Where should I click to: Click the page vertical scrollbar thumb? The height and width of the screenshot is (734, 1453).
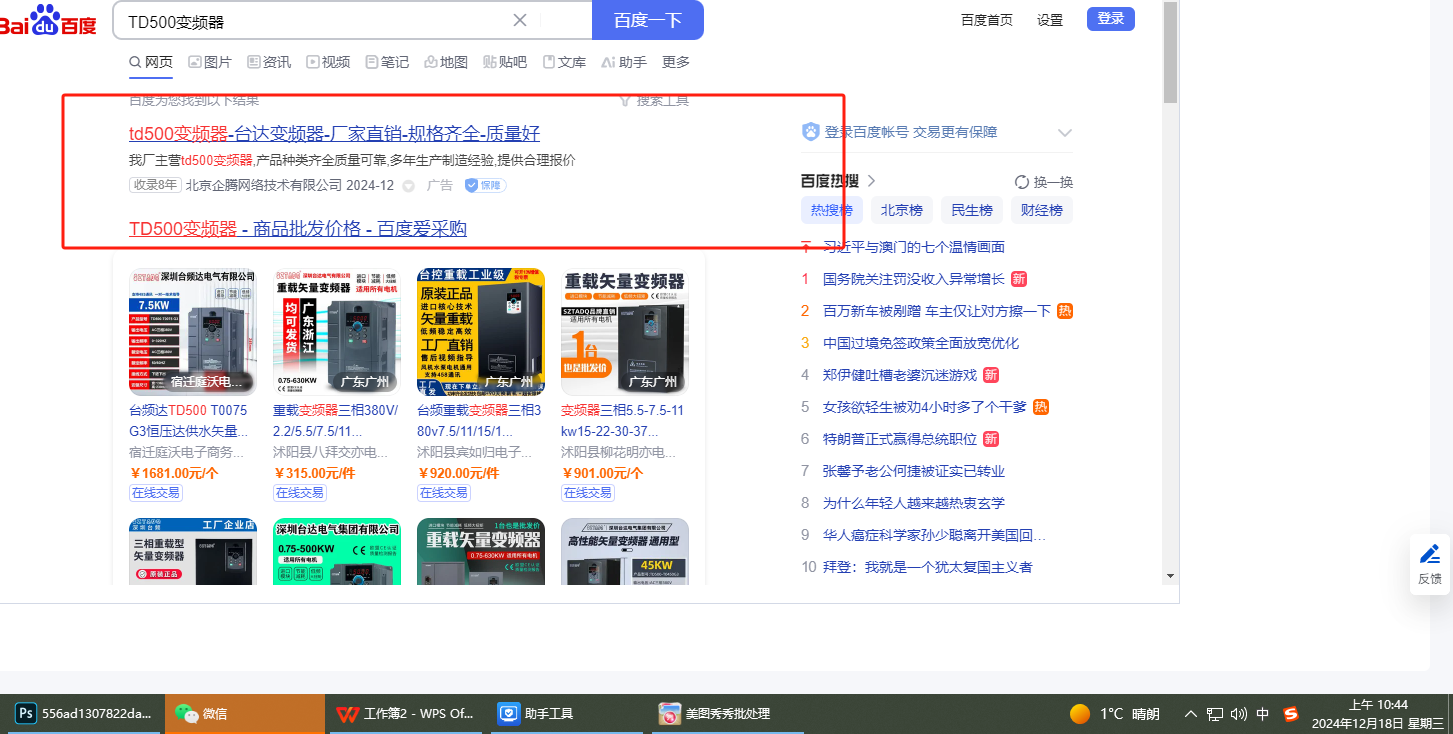[x=1170, y=52]
